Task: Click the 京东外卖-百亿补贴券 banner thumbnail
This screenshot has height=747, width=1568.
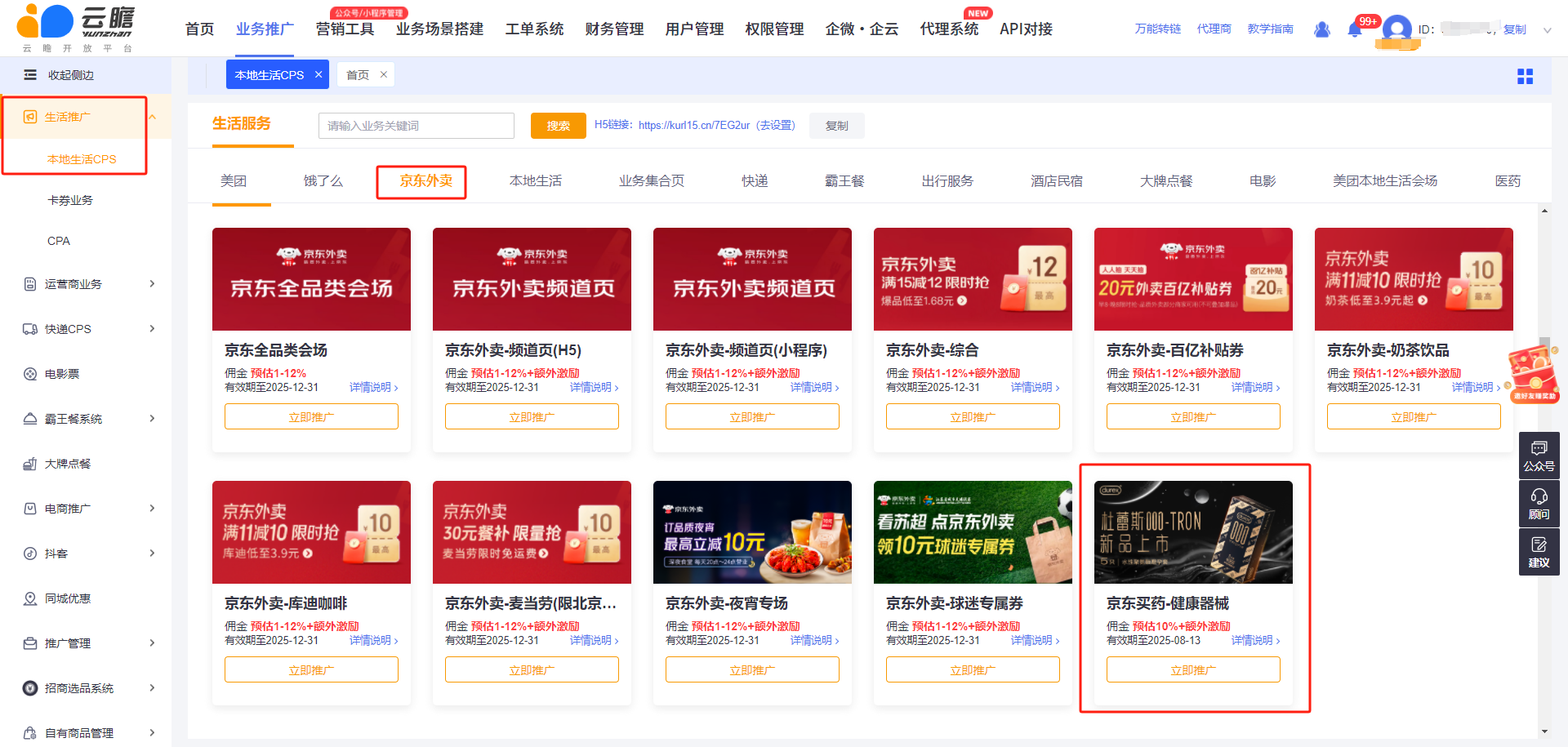Action: (x=1193, y=279)
